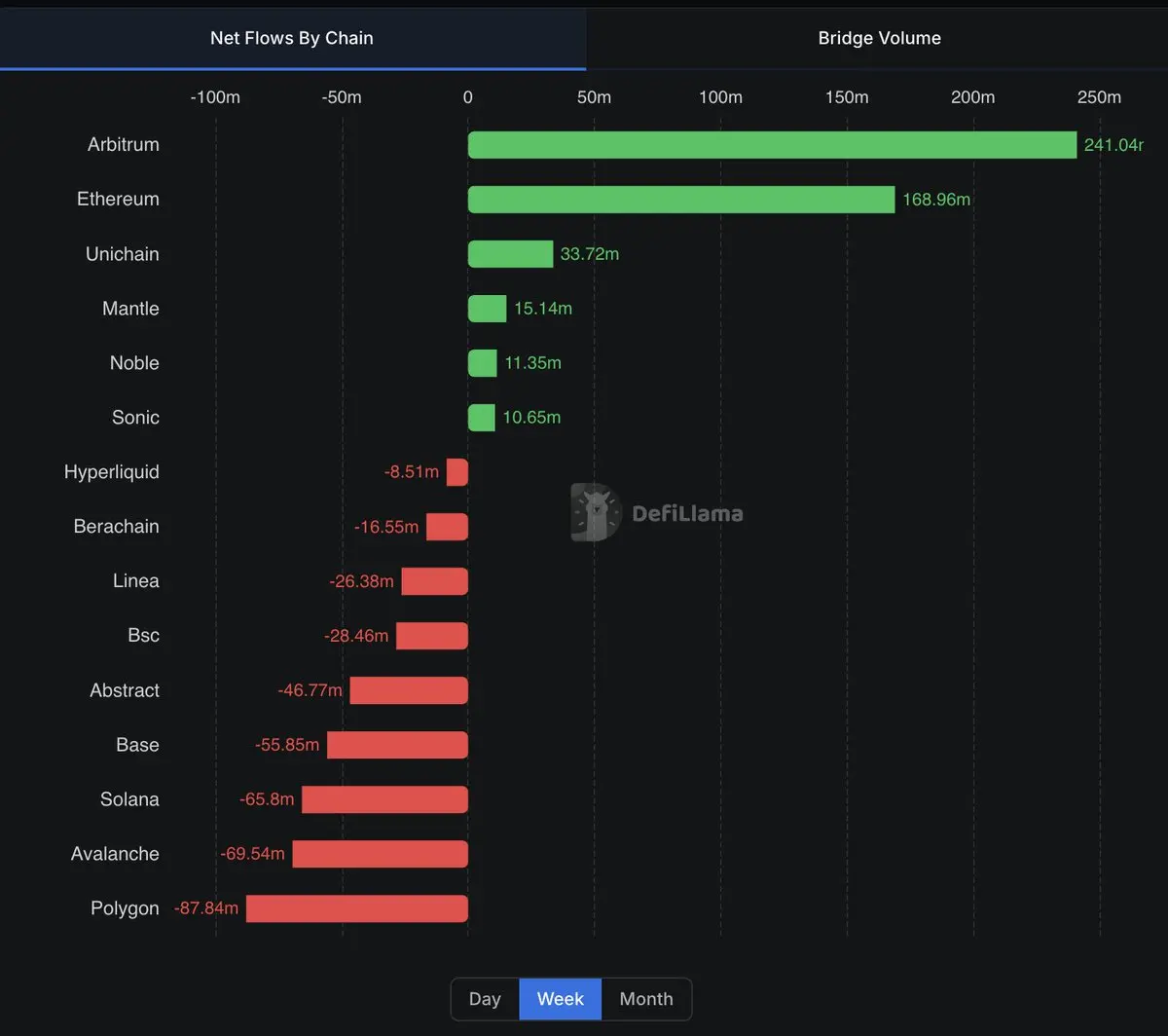Click the Unichain chain label
Viewport: 1168px width, 1036px height.
(123, 254)
